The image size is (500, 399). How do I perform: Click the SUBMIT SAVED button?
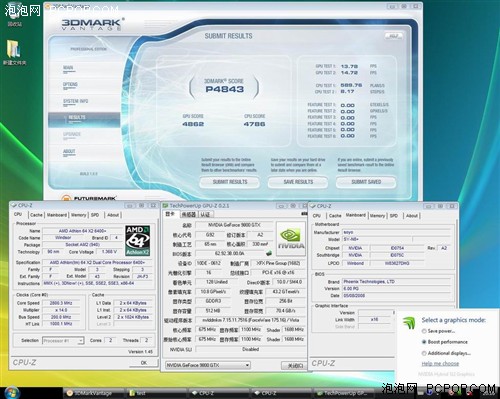[x=366, y=182]
